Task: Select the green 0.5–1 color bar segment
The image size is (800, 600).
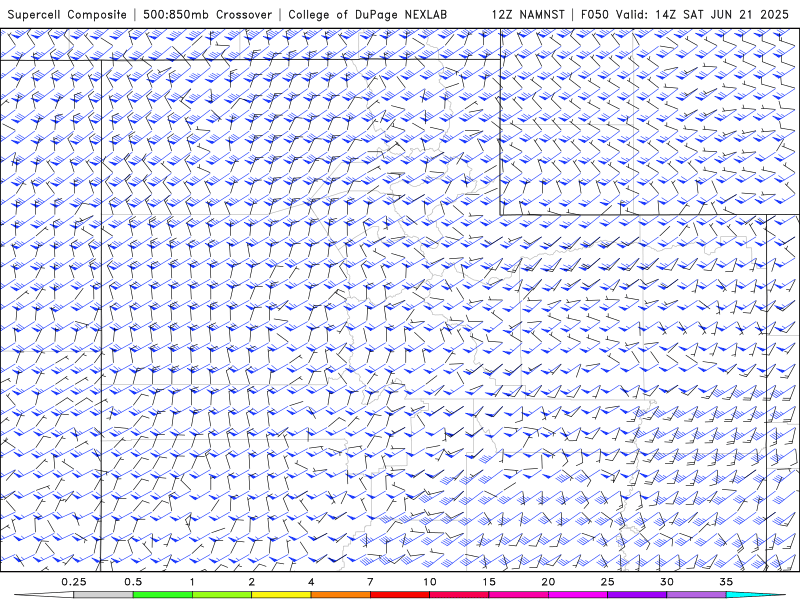Action: click(x=163, y=595)
